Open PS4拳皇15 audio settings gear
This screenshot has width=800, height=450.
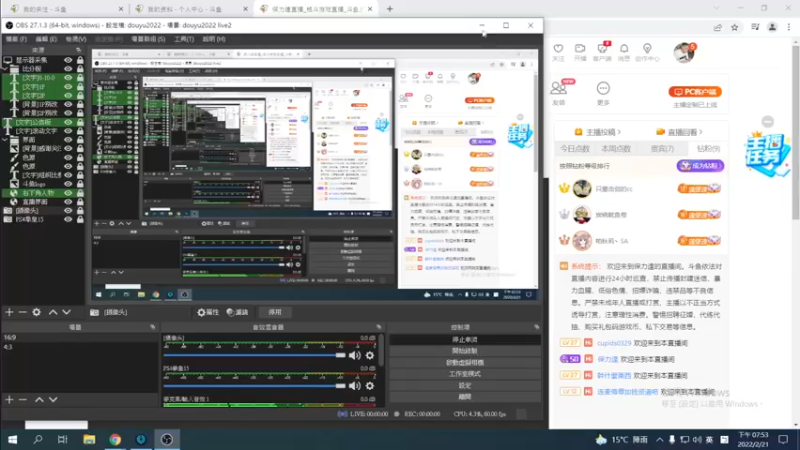tap(370, 386)
